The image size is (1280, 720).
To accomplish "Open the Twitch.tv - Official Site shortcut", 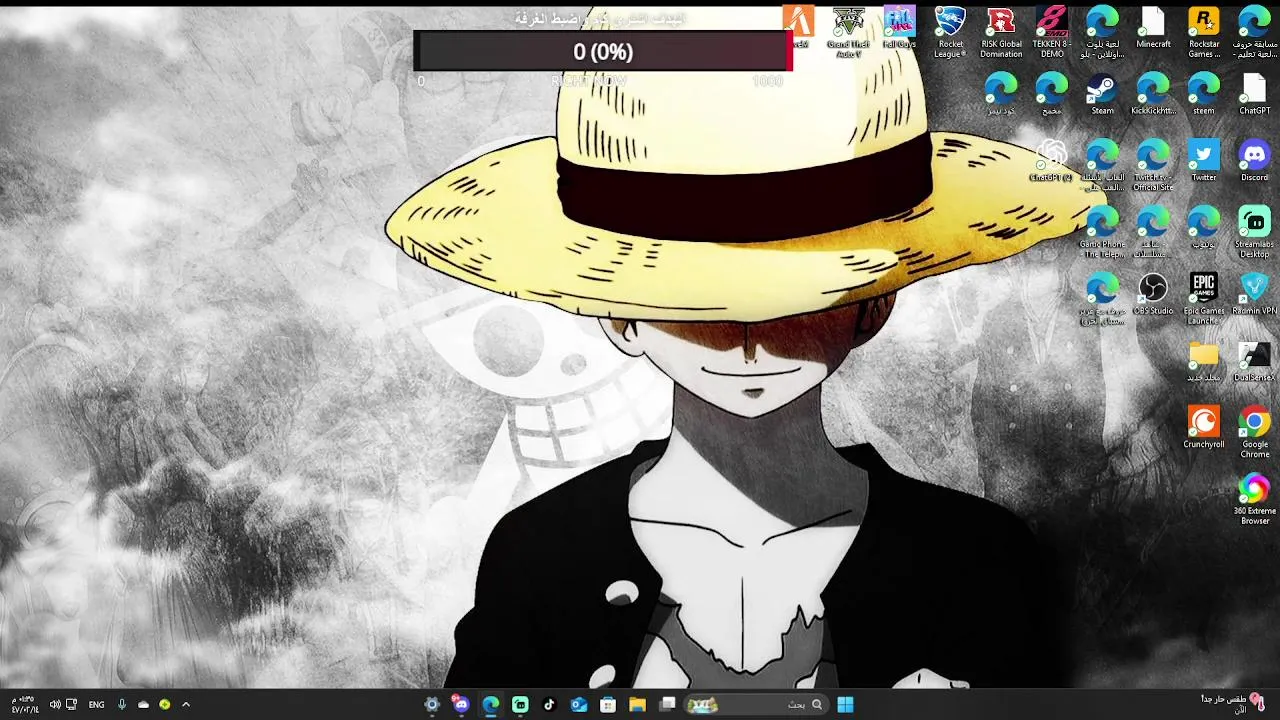I will tap(1153, 165).
